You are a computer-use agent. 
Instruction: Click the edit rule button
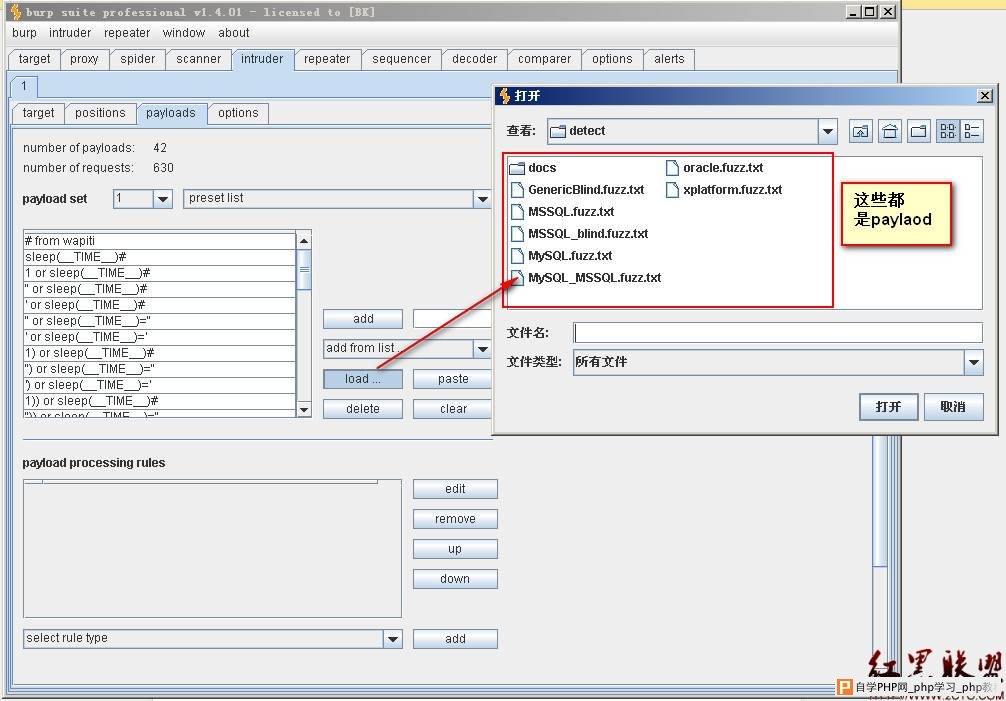click(x=455, y=489)
